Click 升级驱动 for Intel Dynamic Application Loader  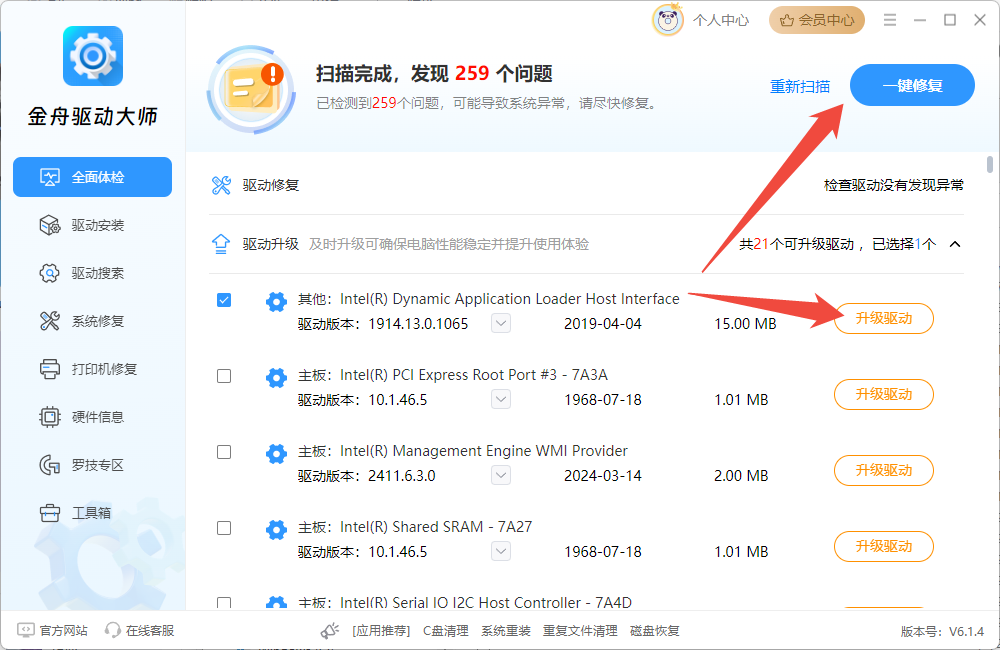(884, 318)
